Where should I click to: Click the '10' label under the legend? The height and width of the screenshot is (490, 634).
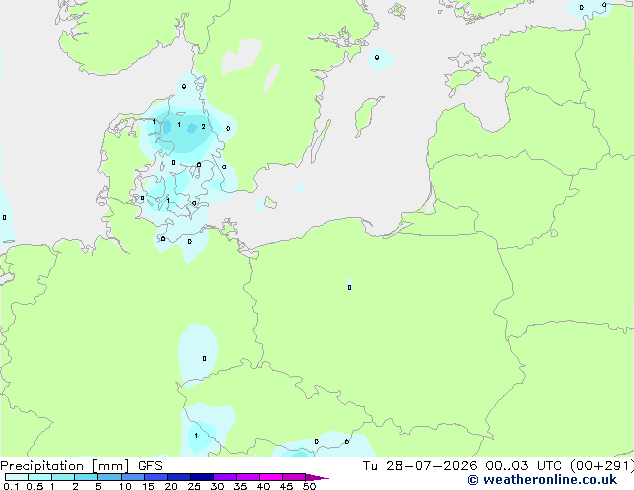[x=125, y=486]
